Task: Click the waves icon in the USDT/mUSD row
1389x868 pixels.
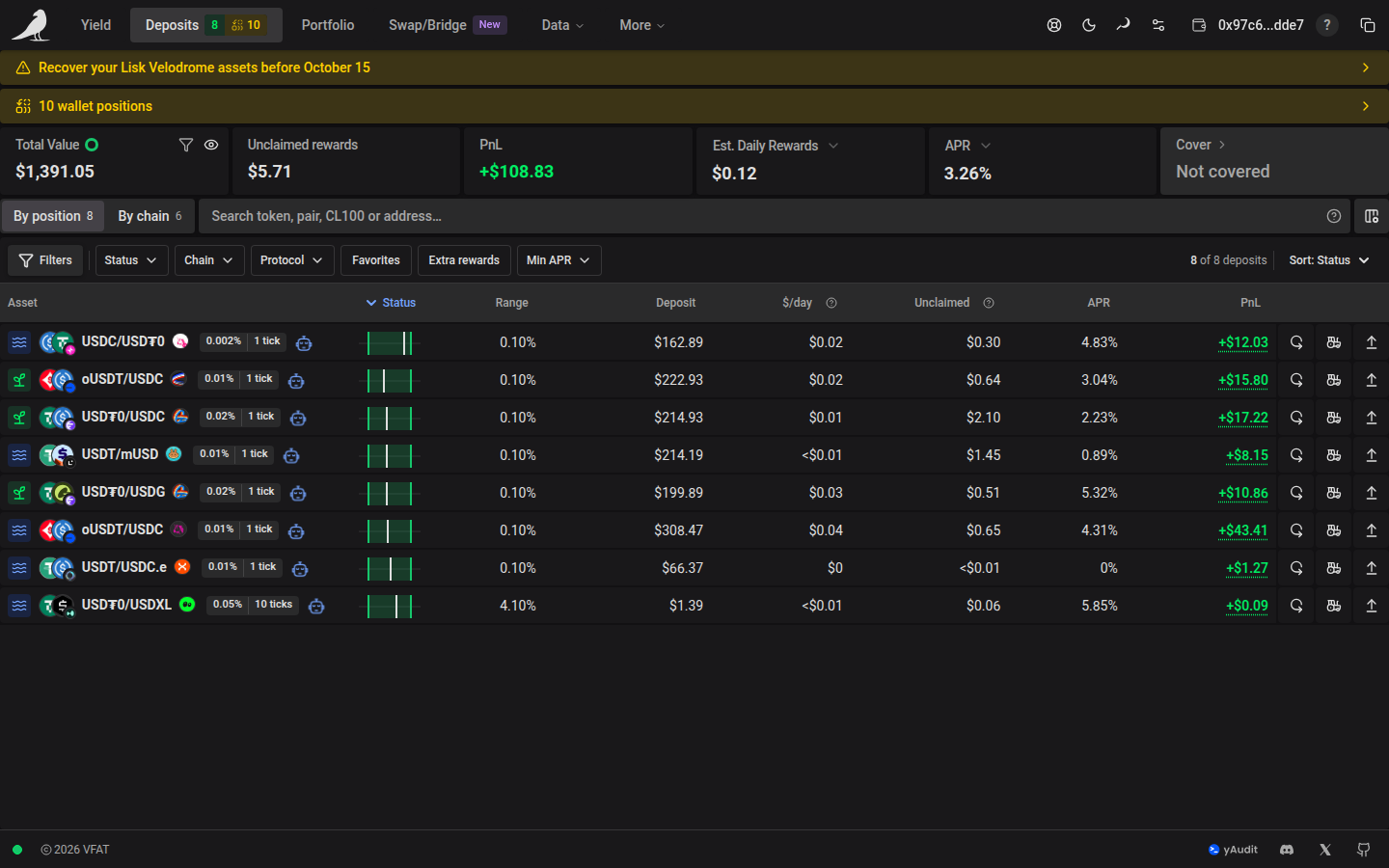Action: pyautogui.click(x=19, y=455)
